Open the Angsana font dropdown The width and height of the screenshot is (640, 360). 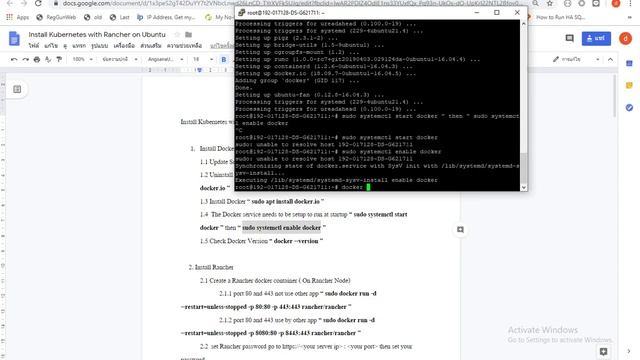pyautogui.click(x=165, y=60)
